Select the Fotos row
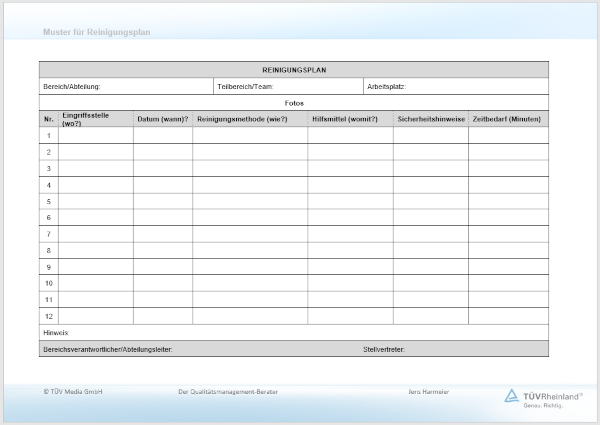 tap(294, 103)
